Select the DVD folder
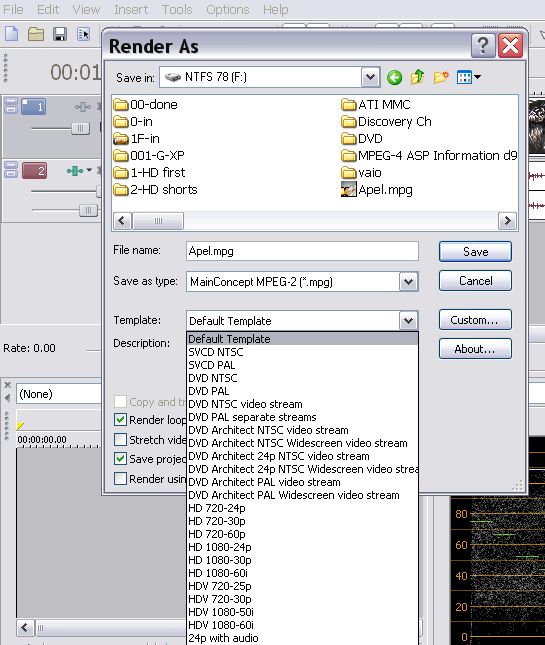Image resolution: width=545 pixels, height=645 pixels. pos(362,139)
